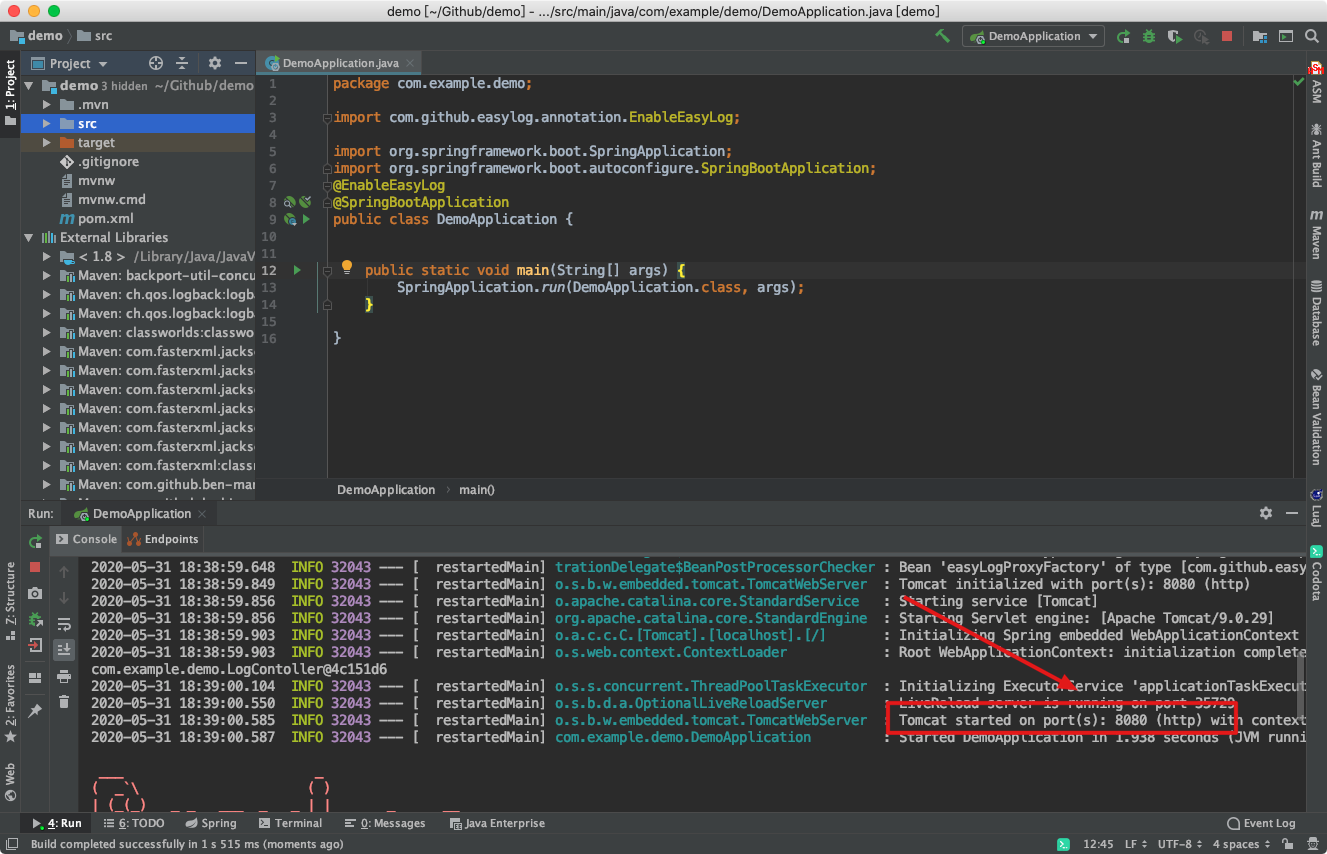Expand the .mvn folder
The height and width of the screenshot is (854, 1327).
point(47,105)
